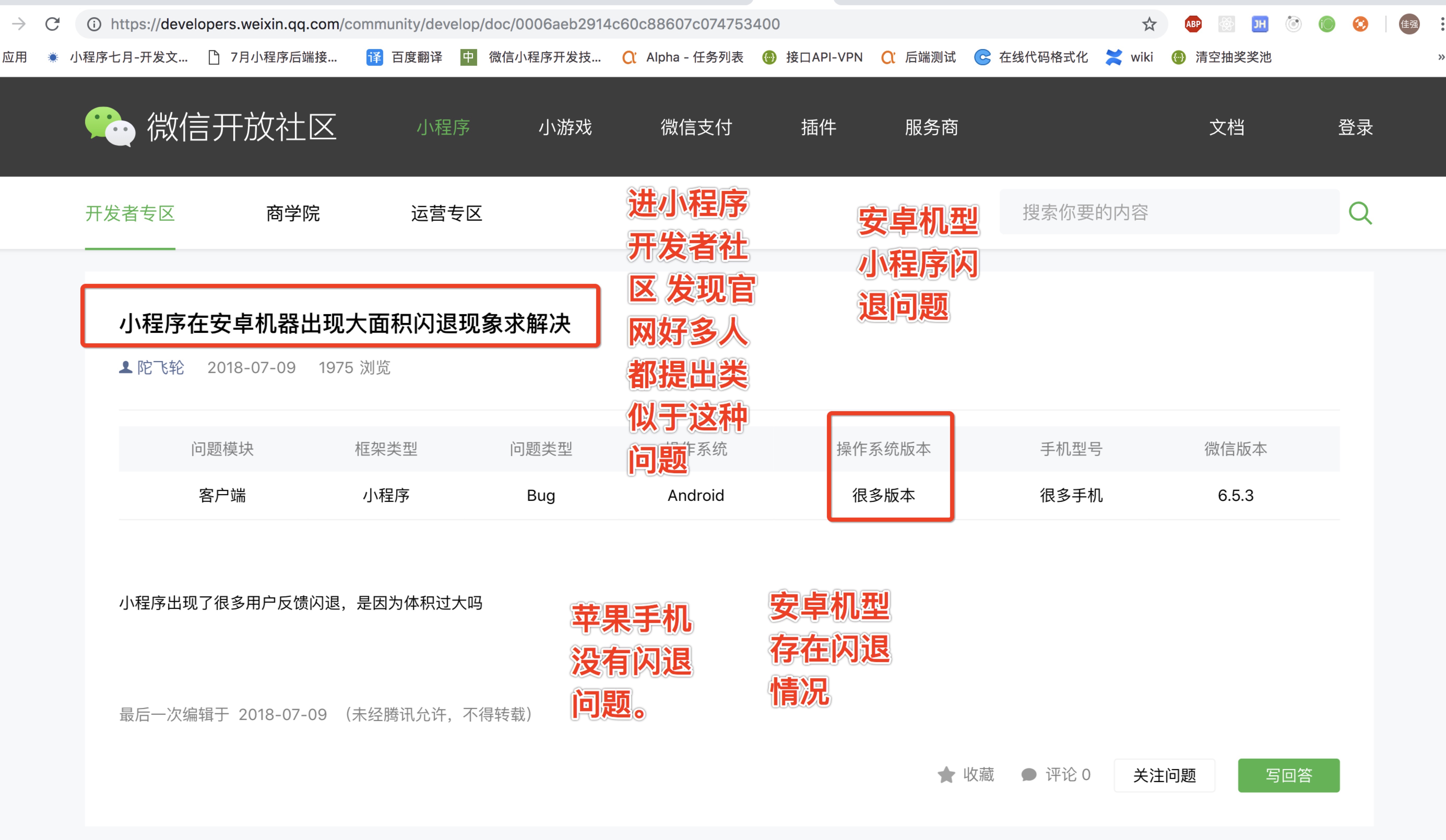The width and height of the screenshot is (1446, 840).
Task: Click 登录 to log in
Action: (1355, 127)
